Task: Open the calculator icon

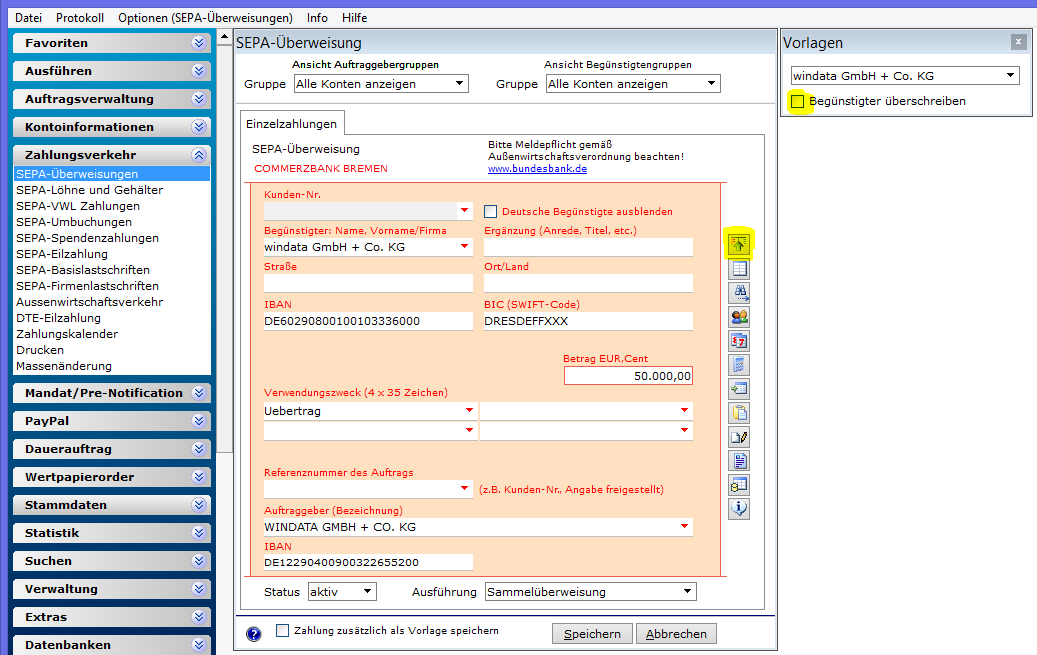Action: [x=739, y=365]
